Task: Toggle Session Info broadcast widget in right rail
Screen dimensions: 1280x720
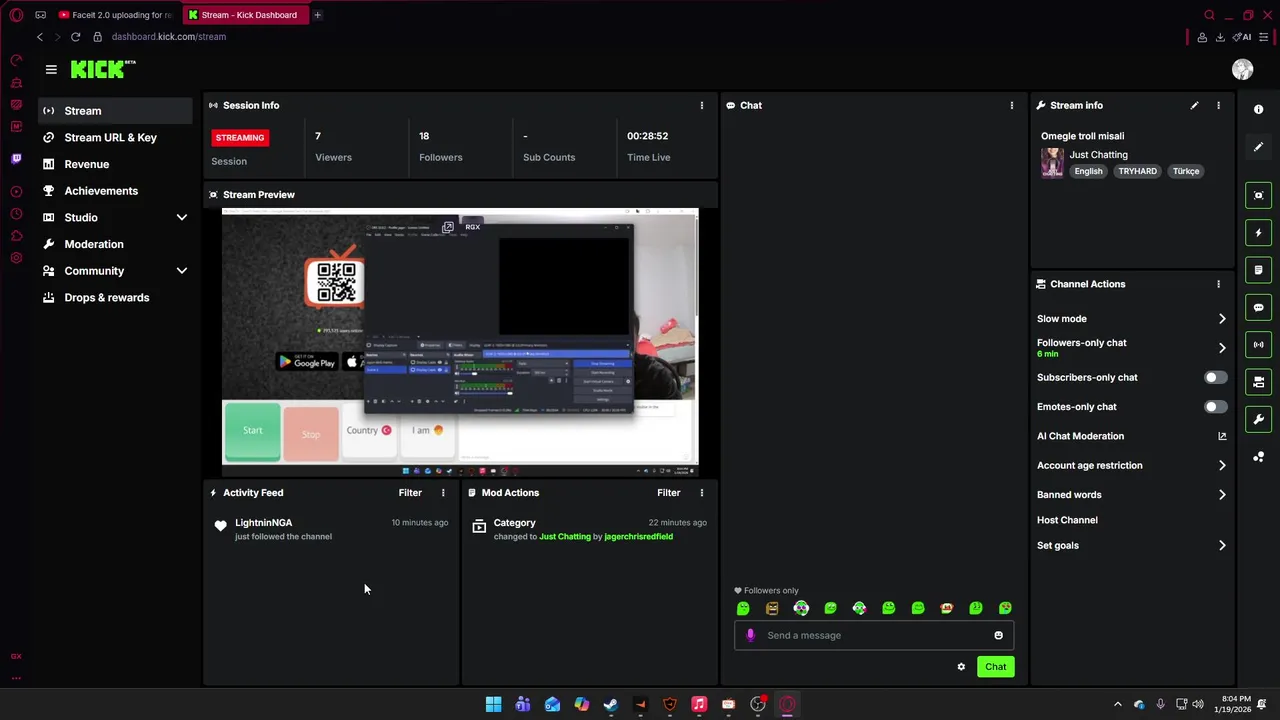Action: [x=1258, y=345]
